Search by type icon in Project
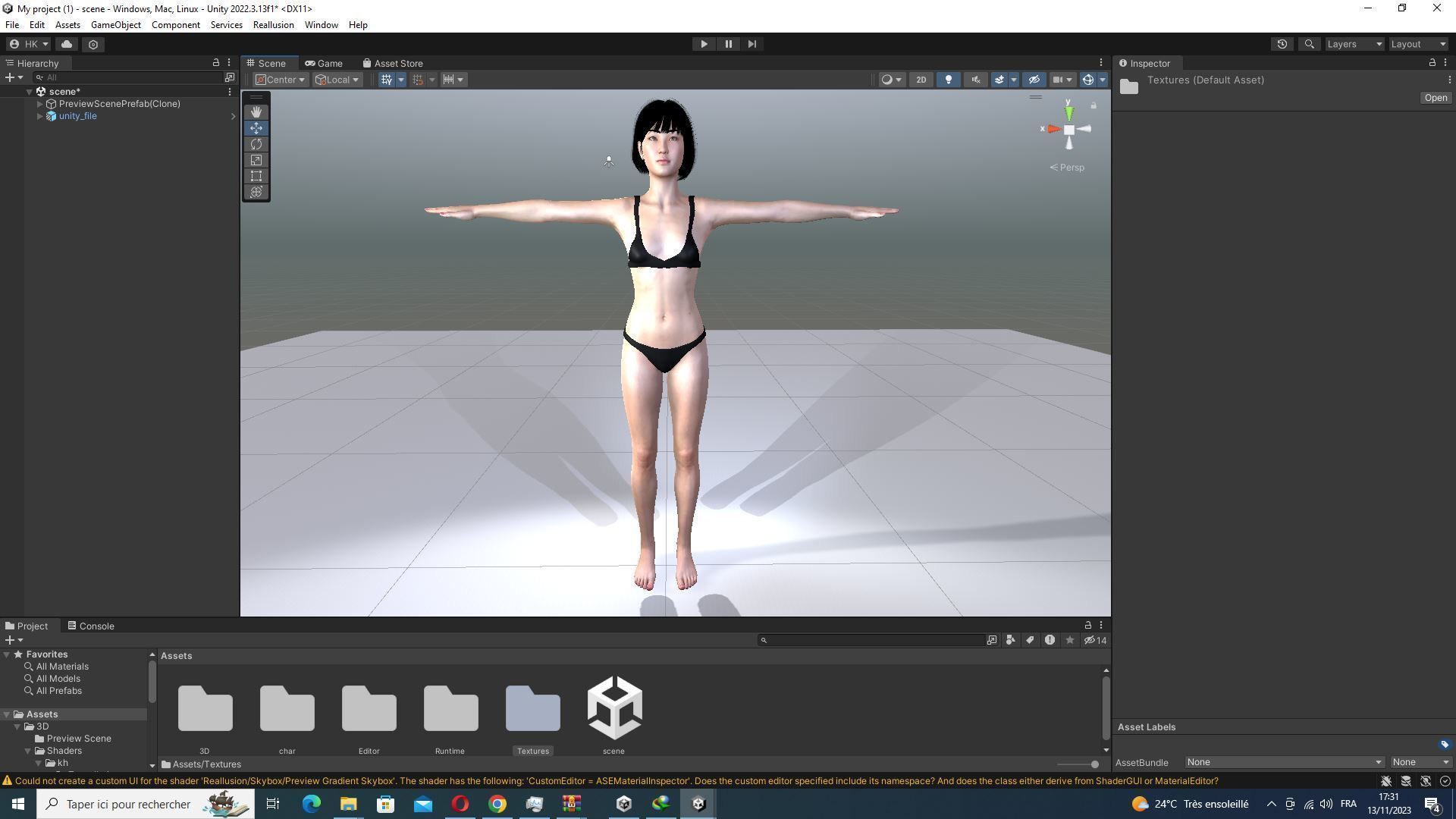The image size is (1456, 819). [1010, 640]
